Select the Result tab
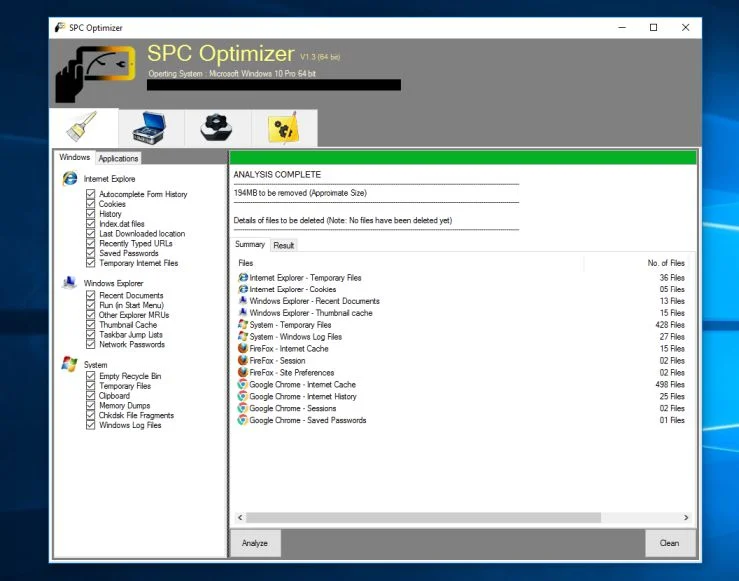Viewport: 739px width, 581px height. pos(284,245)
